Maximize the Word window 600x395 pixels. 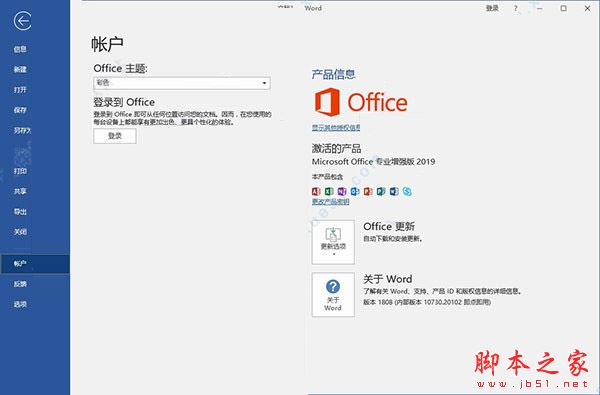point(564,8)
